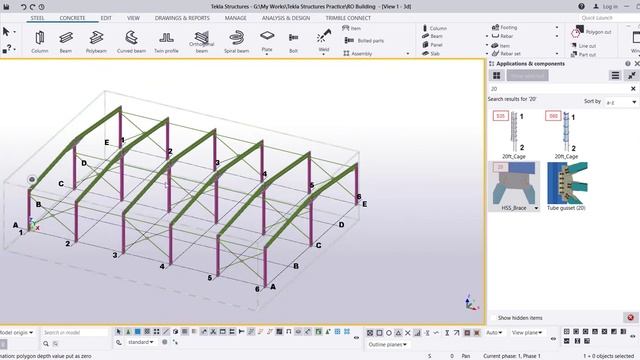
Task: Open help from title bar question mark
Action: (581, 7)
